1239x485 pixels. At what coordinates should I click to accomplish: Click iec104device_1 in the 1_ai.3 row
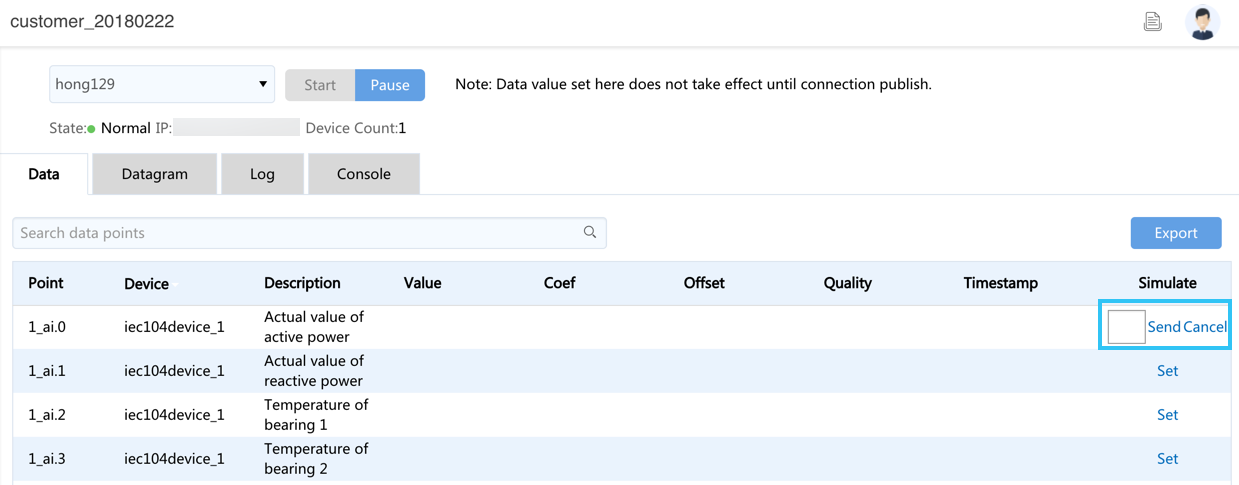click(x=174, y=459)
